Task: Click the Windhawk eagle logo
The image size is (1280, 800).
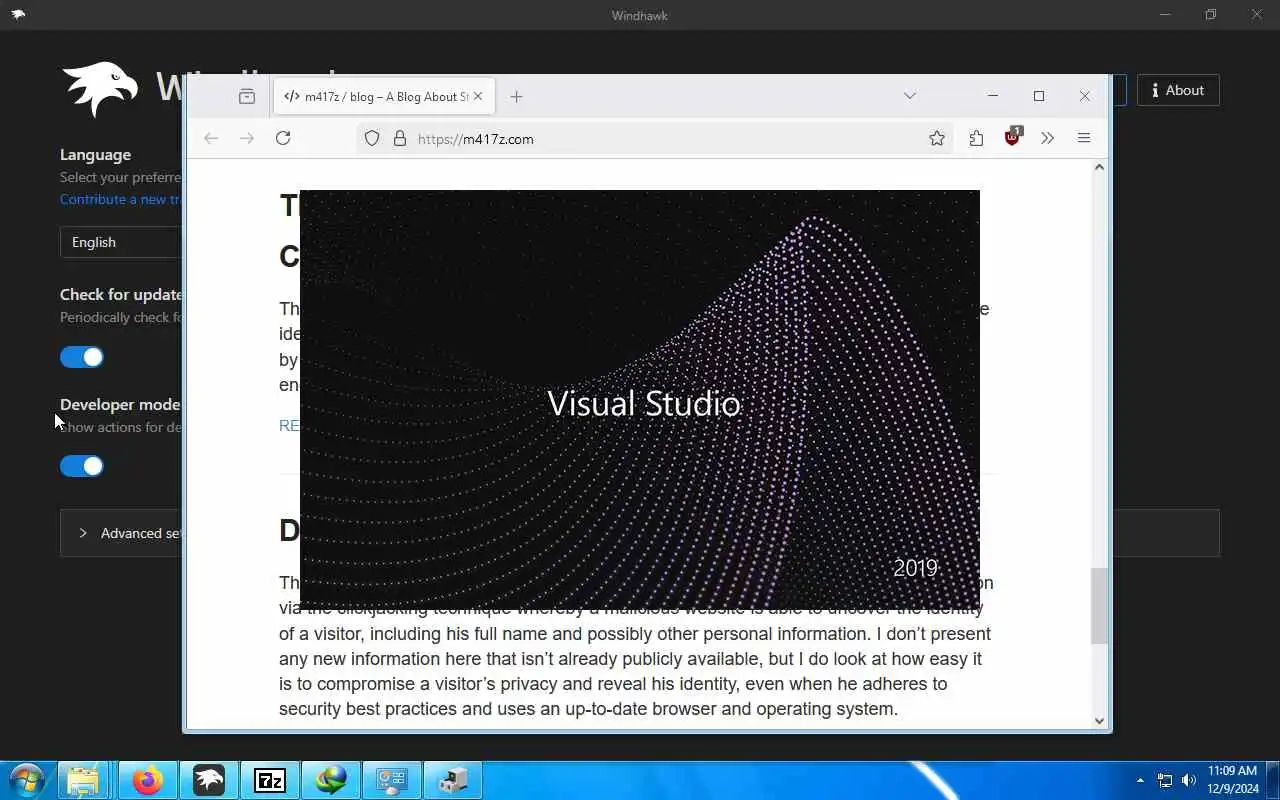Action: (100, 89)
